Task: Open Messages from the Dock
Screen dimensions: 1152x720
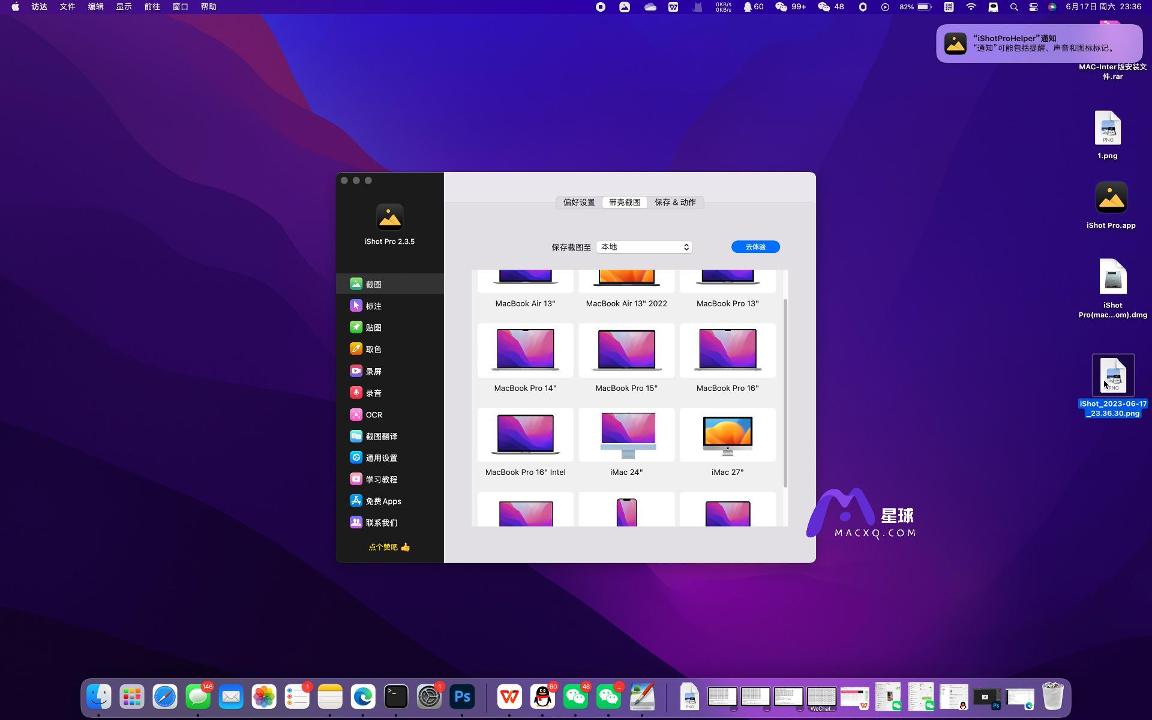Action: [x=198, y=696]
